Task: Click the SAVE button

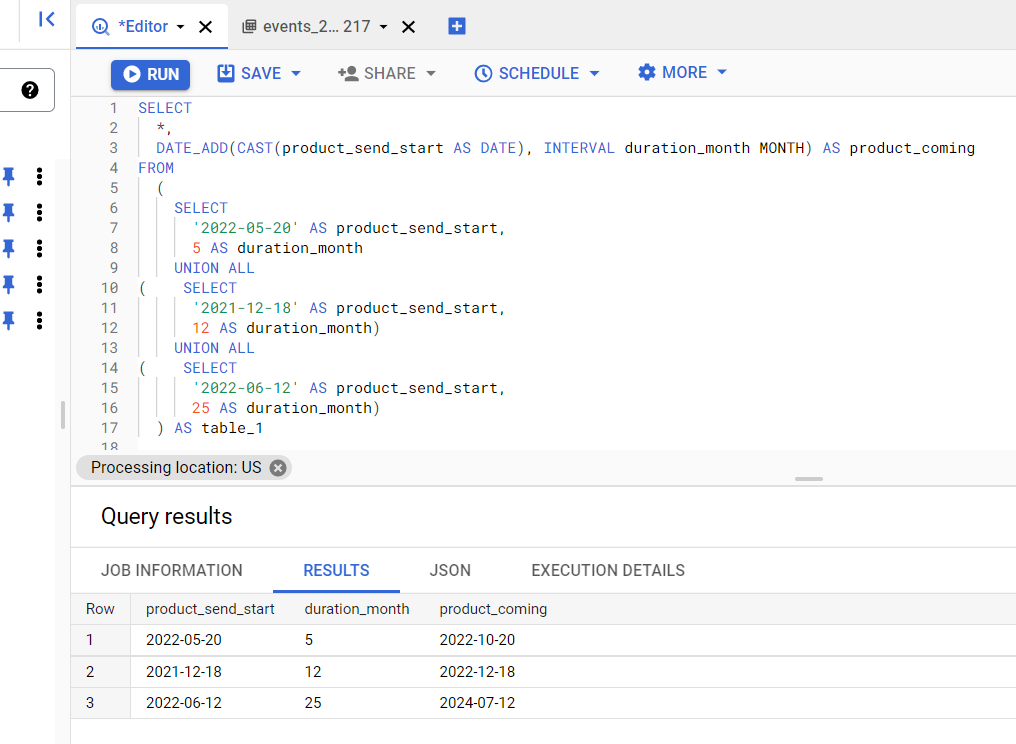Action: click(x=249, y=73)
